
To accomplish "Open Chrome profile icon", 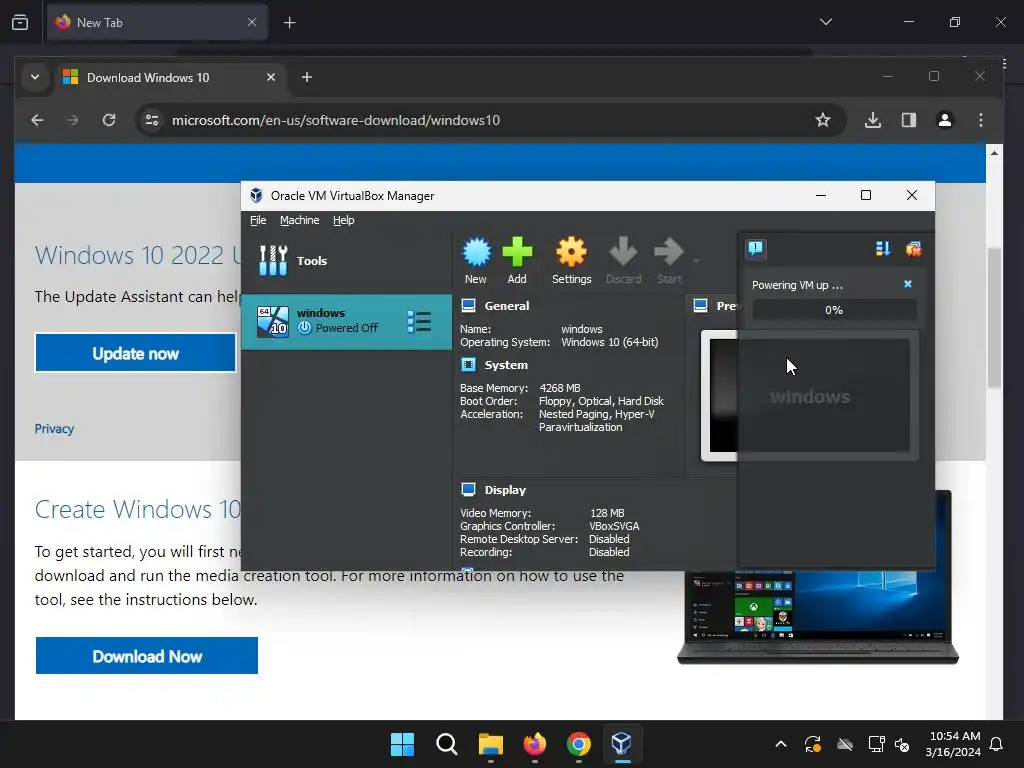I will click(945, 120).
